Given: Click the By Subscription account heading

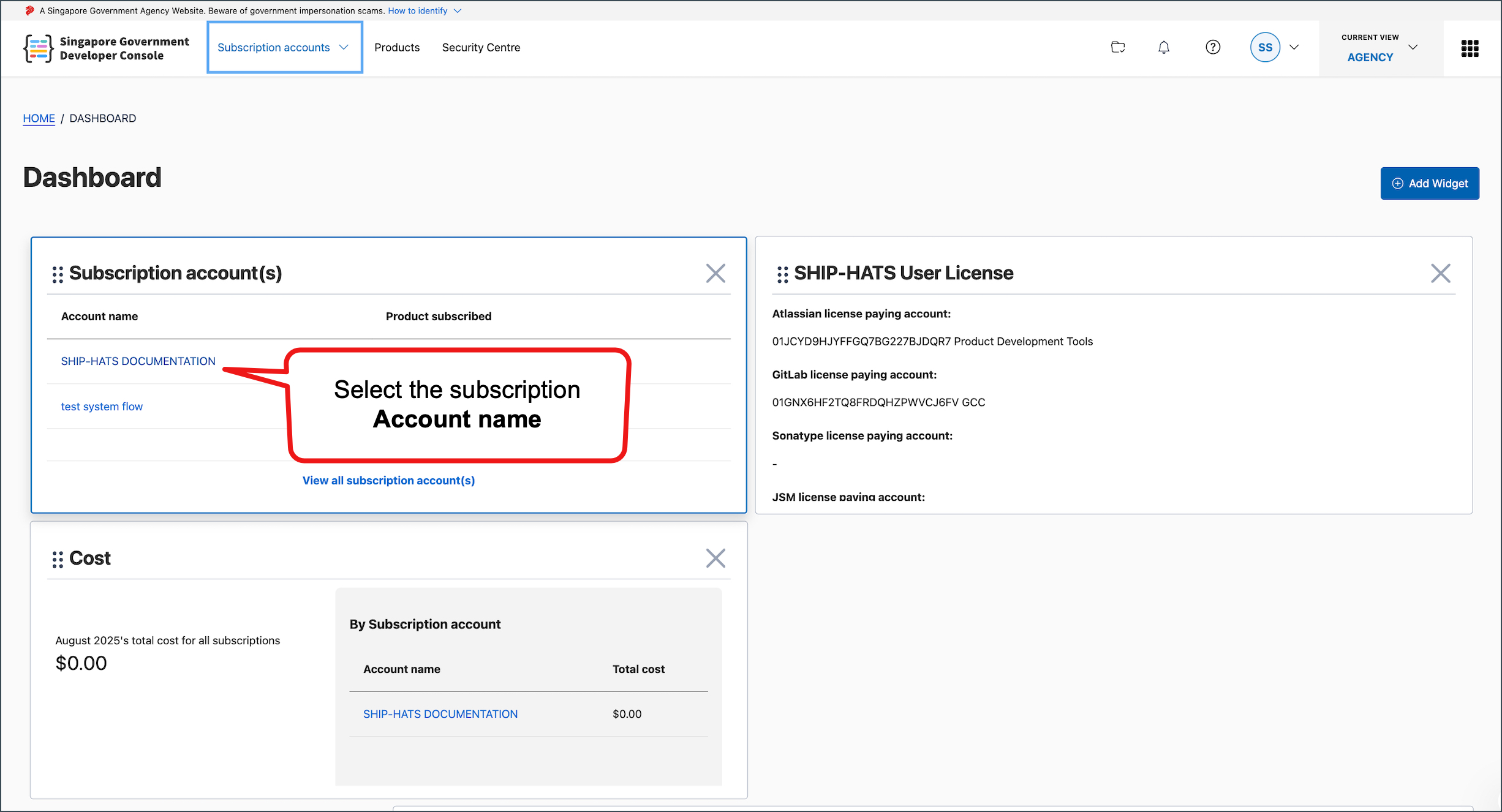Looking at the screenshot, I should click(425, 624).
